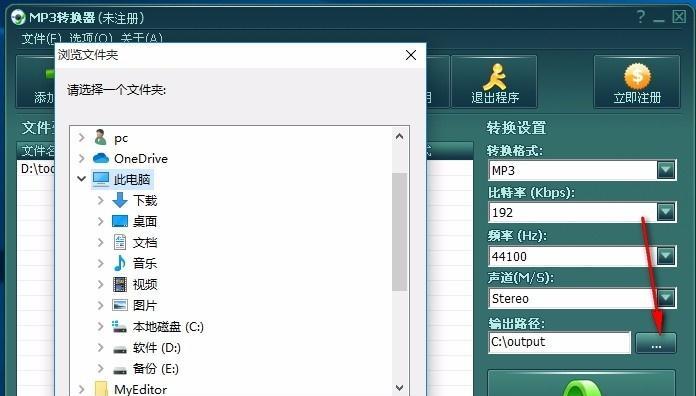Click the folder tree scrollbar thumb
This screenshot has width=696, height=396.
coord(399,232)
